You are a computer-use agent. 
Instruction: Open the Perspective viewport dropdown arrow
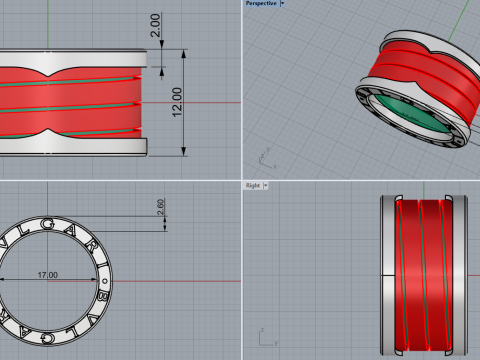[282, 3]
